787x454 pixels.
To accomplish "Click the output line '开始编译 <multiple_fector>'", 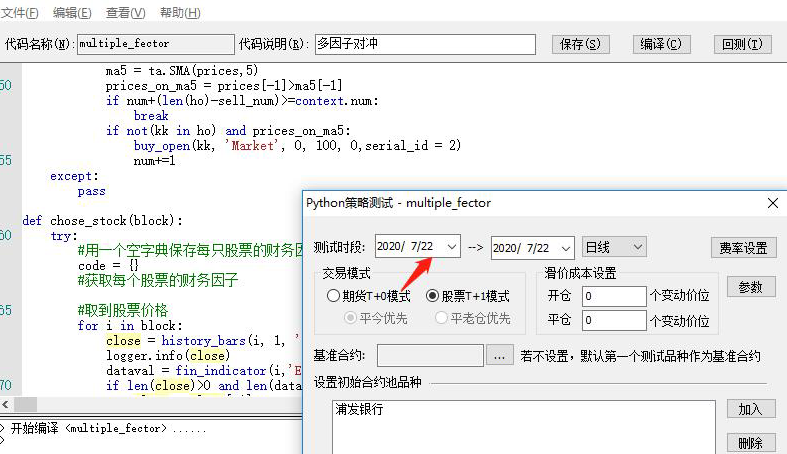I will pos(108,428).
